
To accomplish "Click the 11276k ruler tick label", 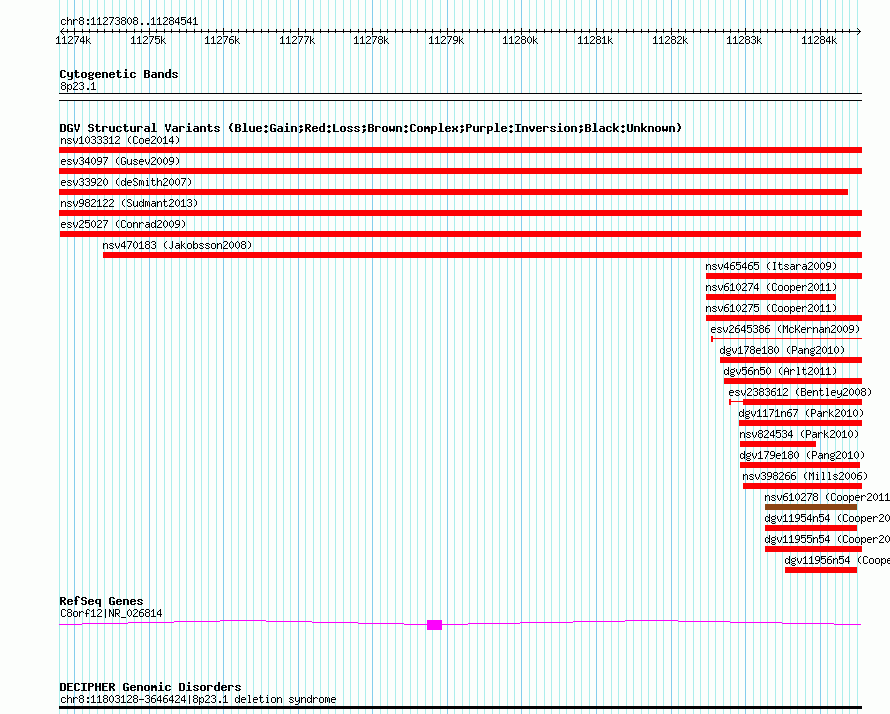I will click(222, 40).
